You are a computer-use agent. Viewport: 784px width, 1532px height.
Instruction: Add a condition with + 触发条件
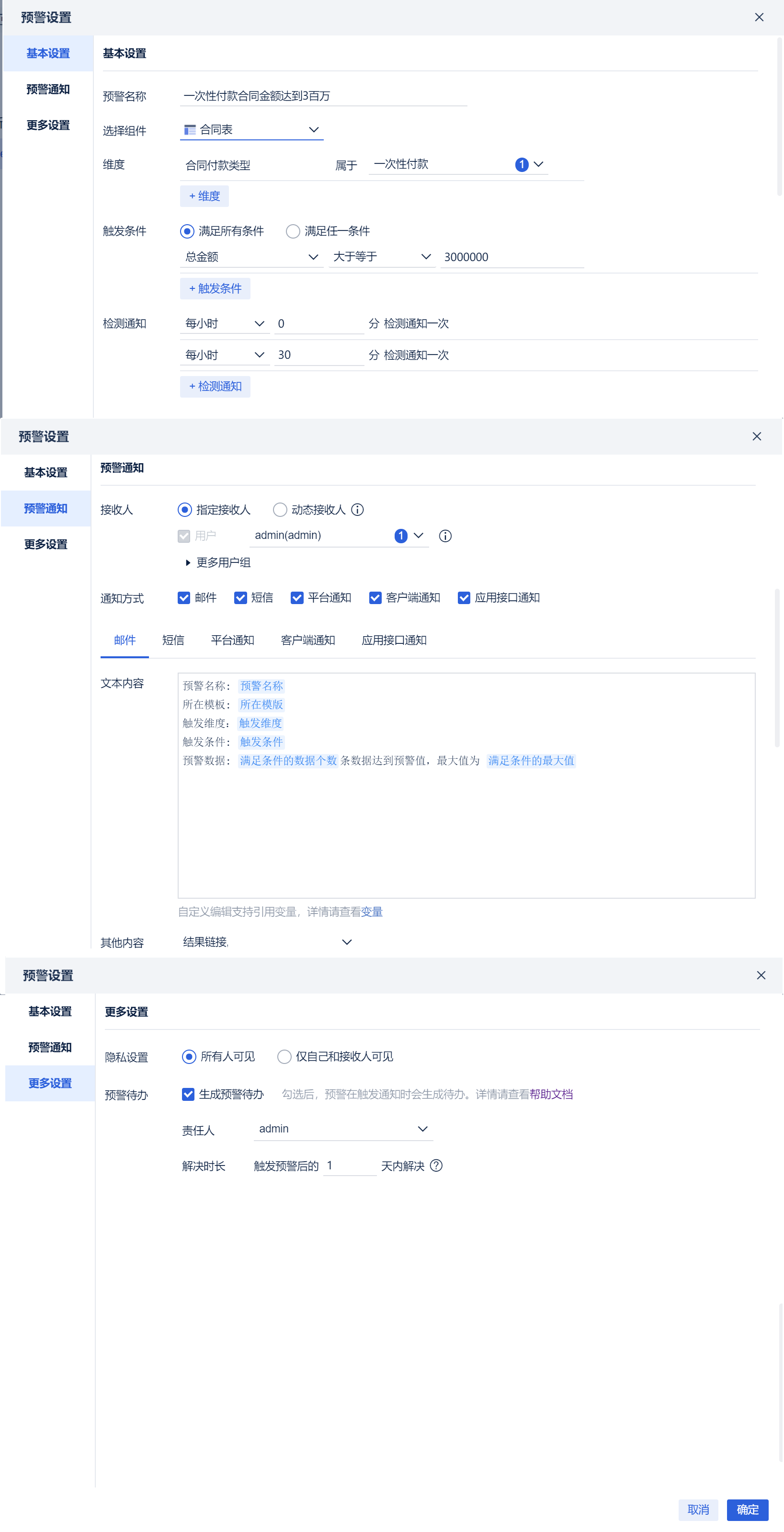pos(215,288)
